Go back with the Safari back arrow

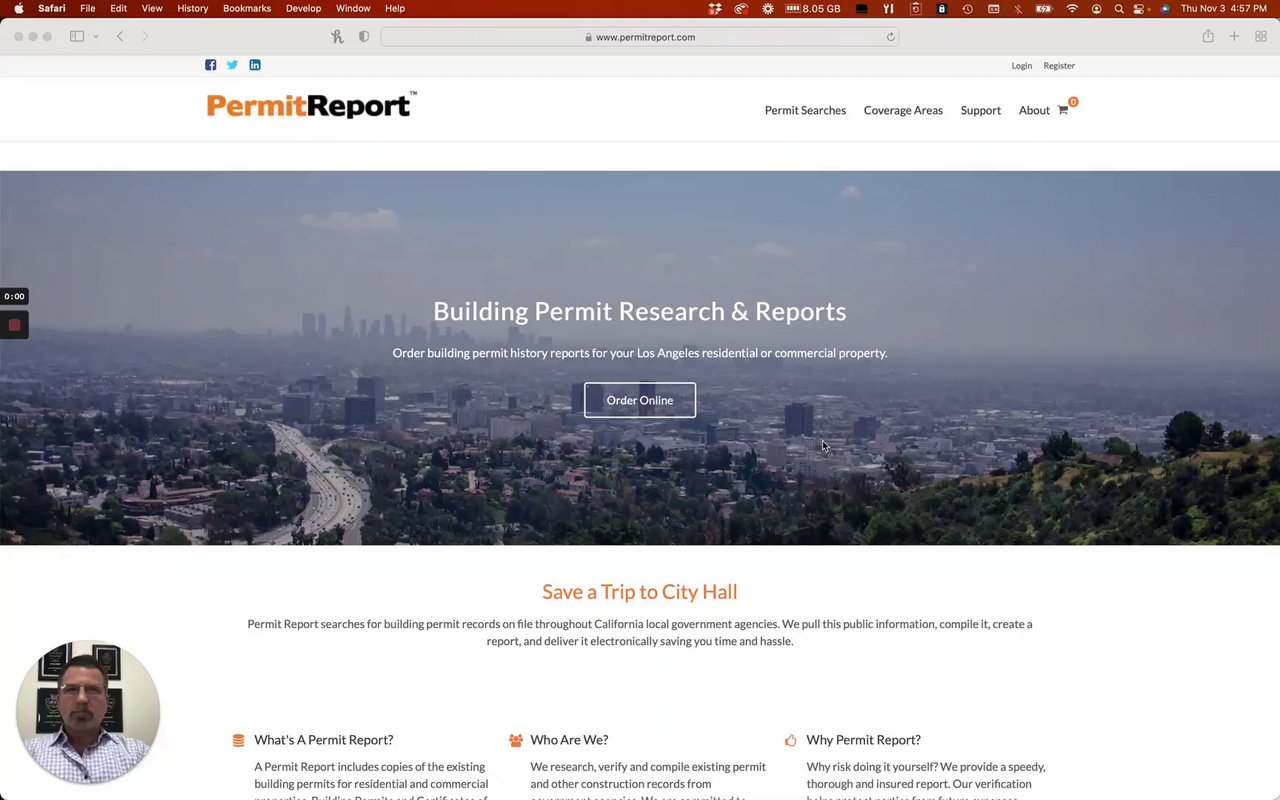click(120, 36)
